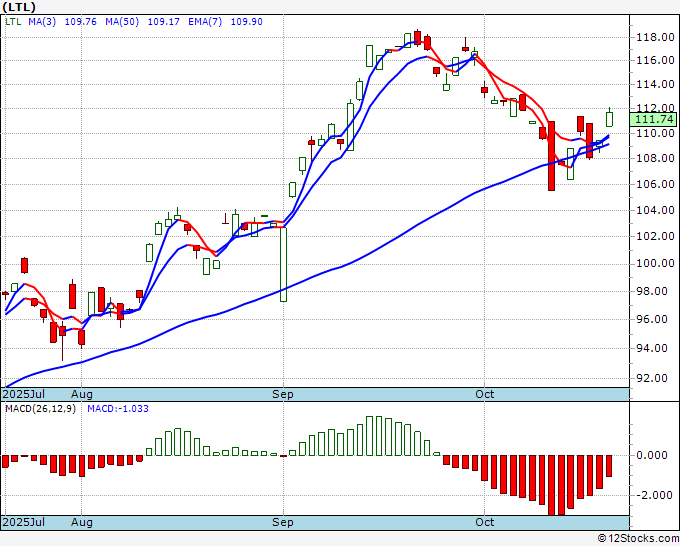The height and width of the screenshot is (546, 680).
Task: Click the 108.00 price axis label
Action: pos(655,158)
